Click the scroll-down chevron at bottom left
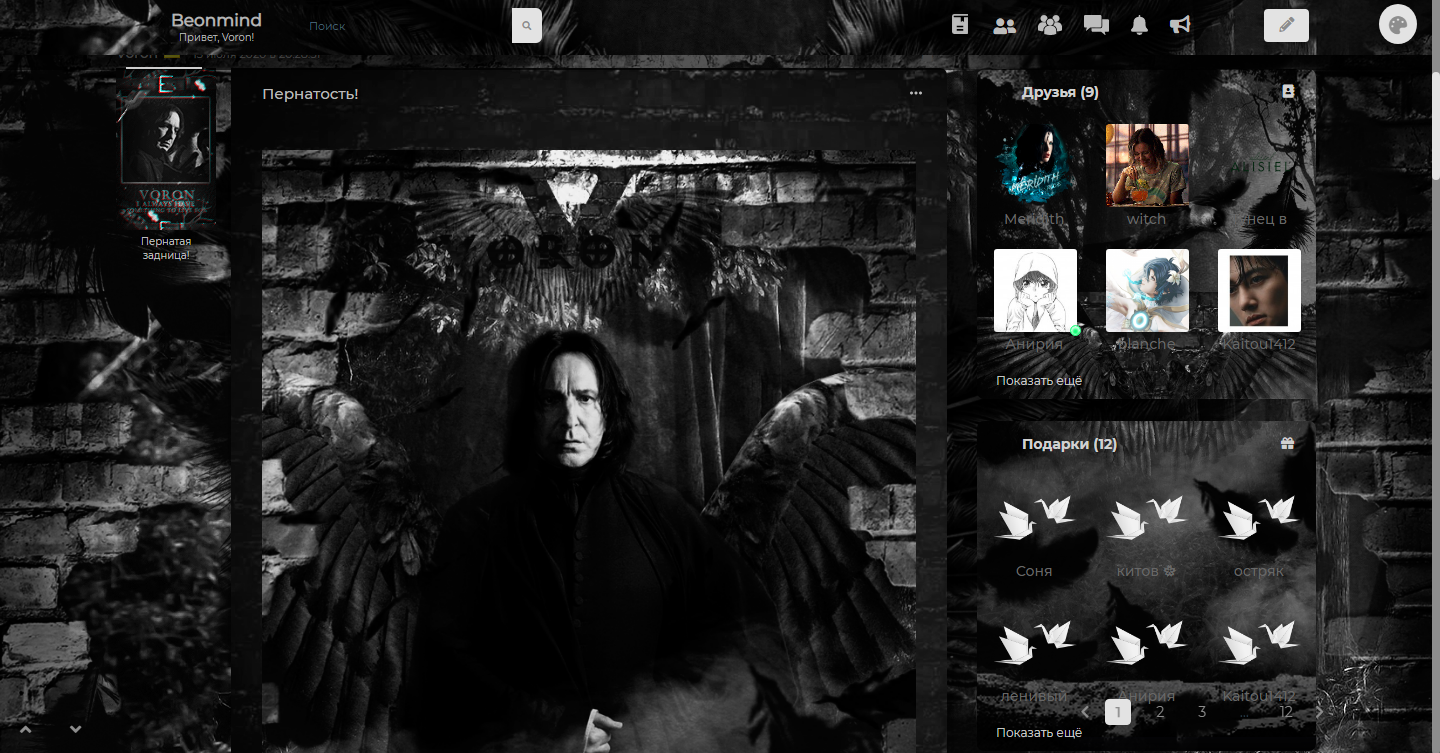The image size is (1440, 753). tap(75, 729)
